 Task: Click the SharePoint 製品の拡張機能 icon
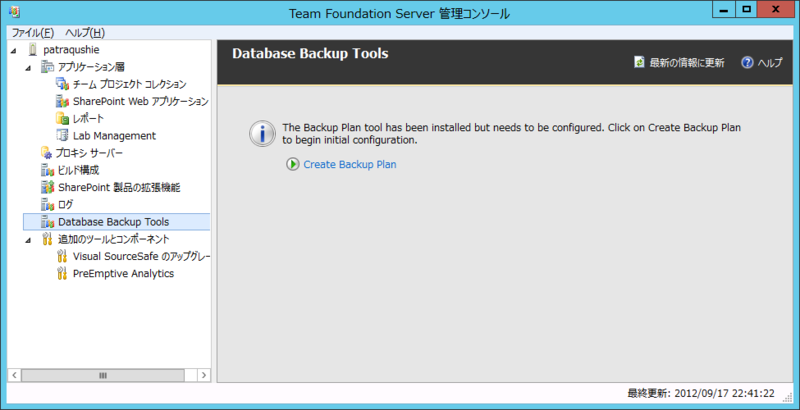click(47, 187)
